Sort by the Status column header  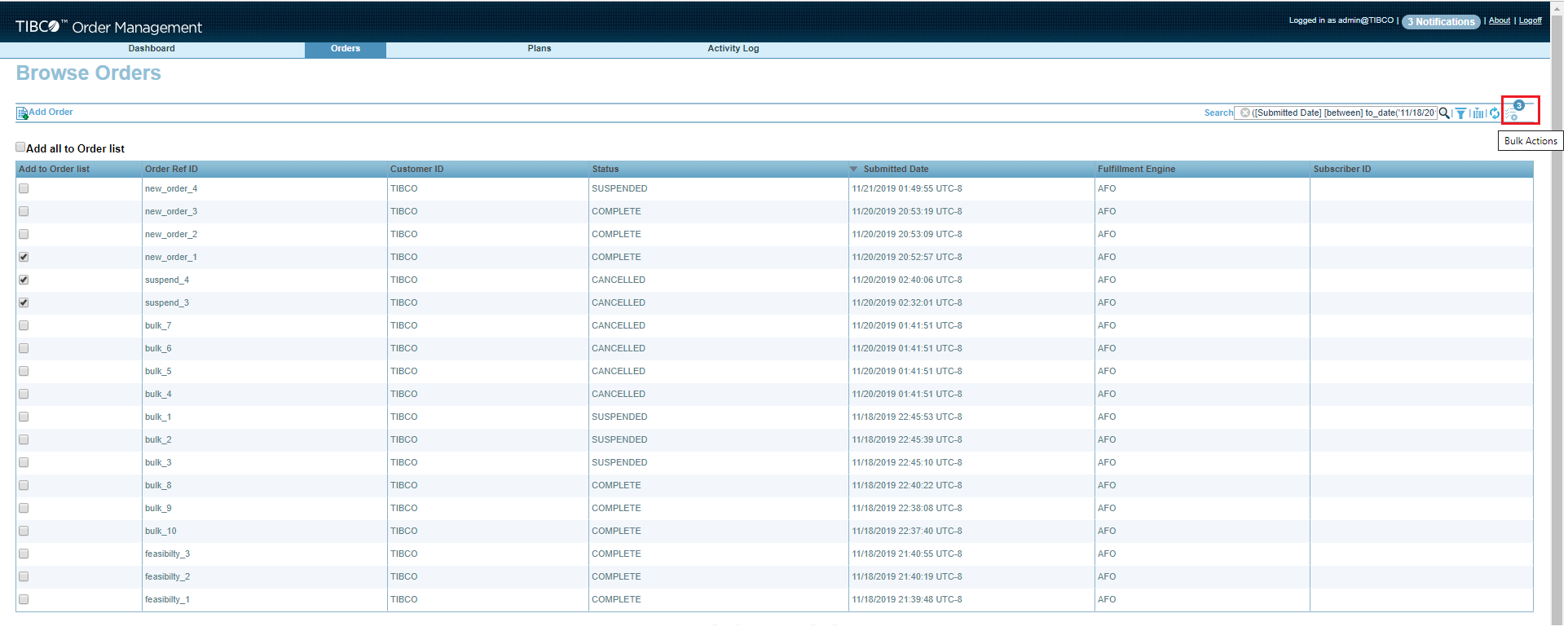[x=606, y=170]
